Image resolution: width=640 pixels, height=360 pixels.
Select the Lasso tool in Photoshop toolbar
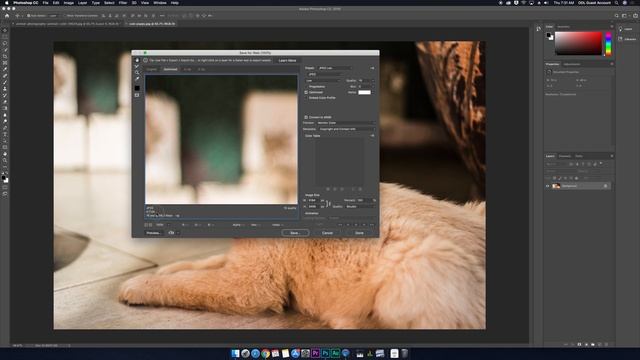point(5,43)
